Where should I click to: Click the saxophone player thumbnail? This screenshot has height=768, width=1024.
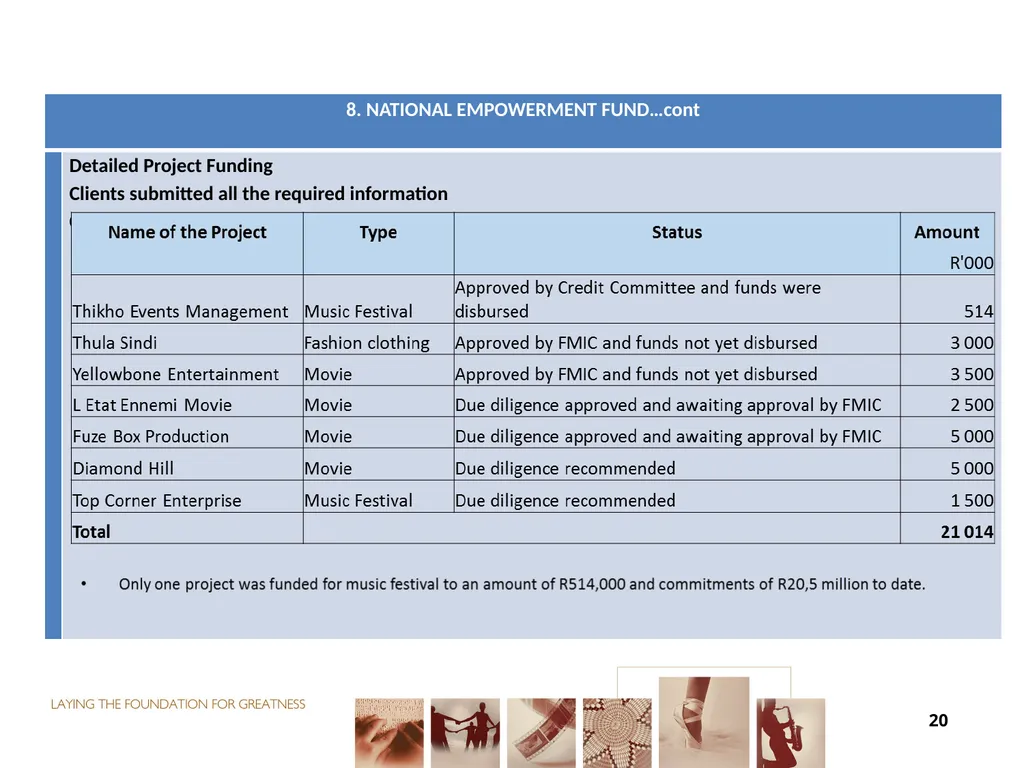point(791,733)
